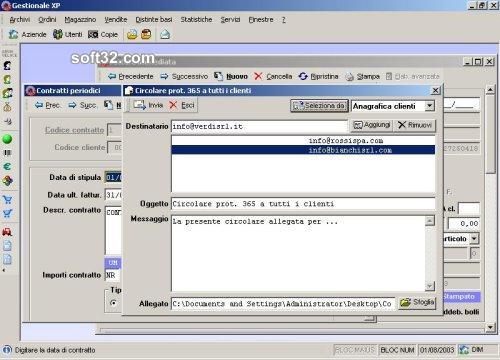Select info@rossispa.com in recipients list

coord(303,141)
